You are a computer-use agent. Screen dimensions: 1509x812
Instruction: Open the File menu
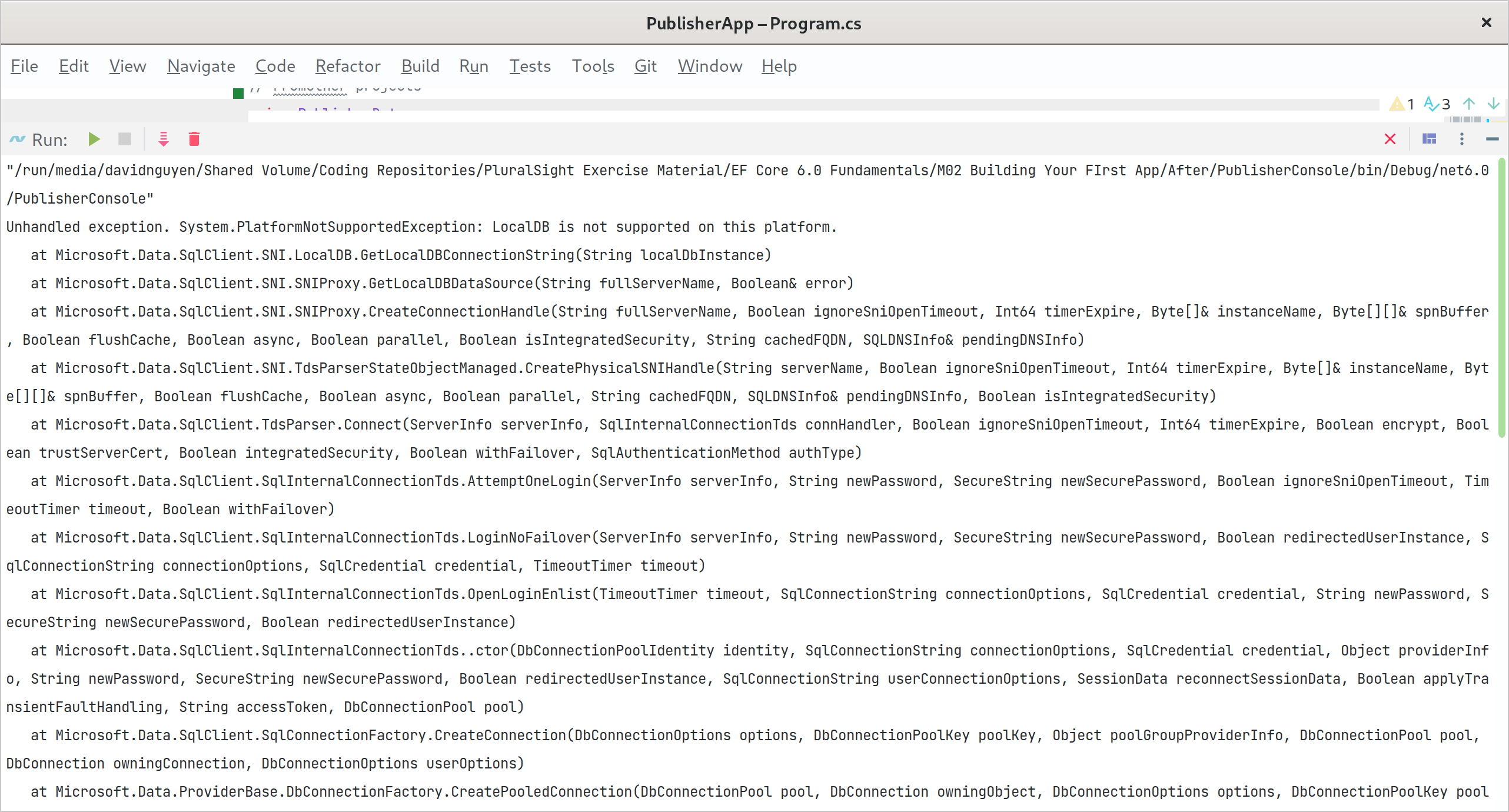24,66
